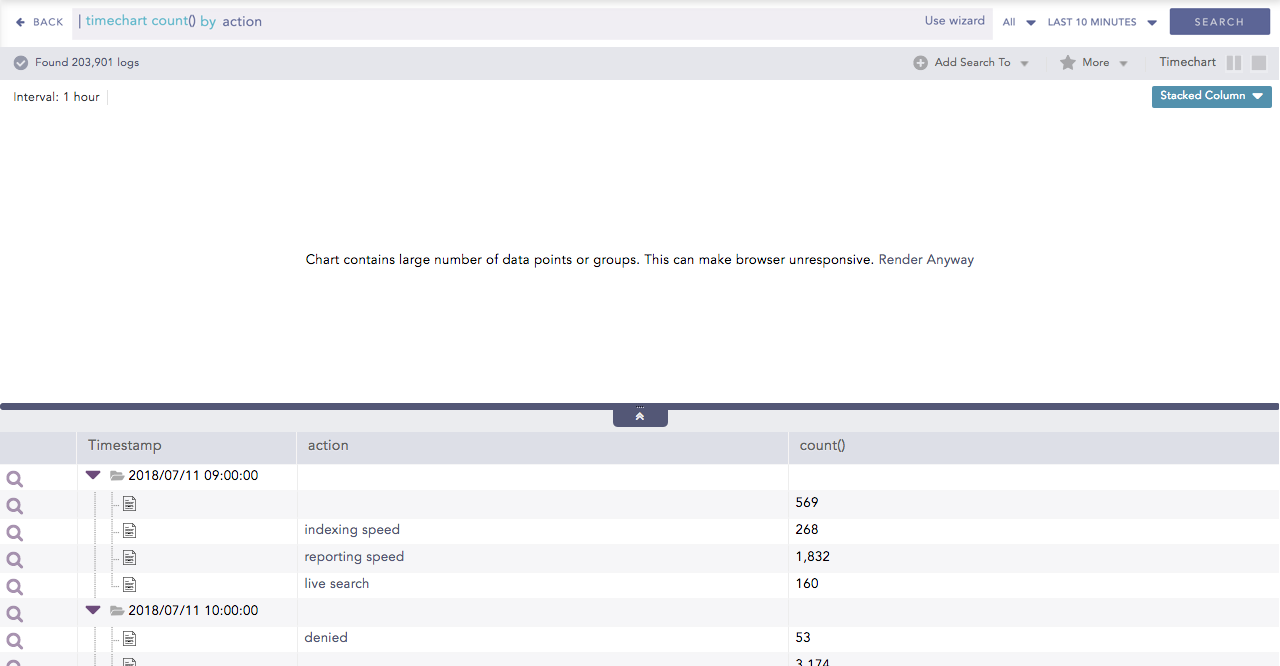Viewport: 1280px width, 666px height.
Task: Click the magnifier icon beside the 'indexing speed' row
Action: tap(15, 533)
